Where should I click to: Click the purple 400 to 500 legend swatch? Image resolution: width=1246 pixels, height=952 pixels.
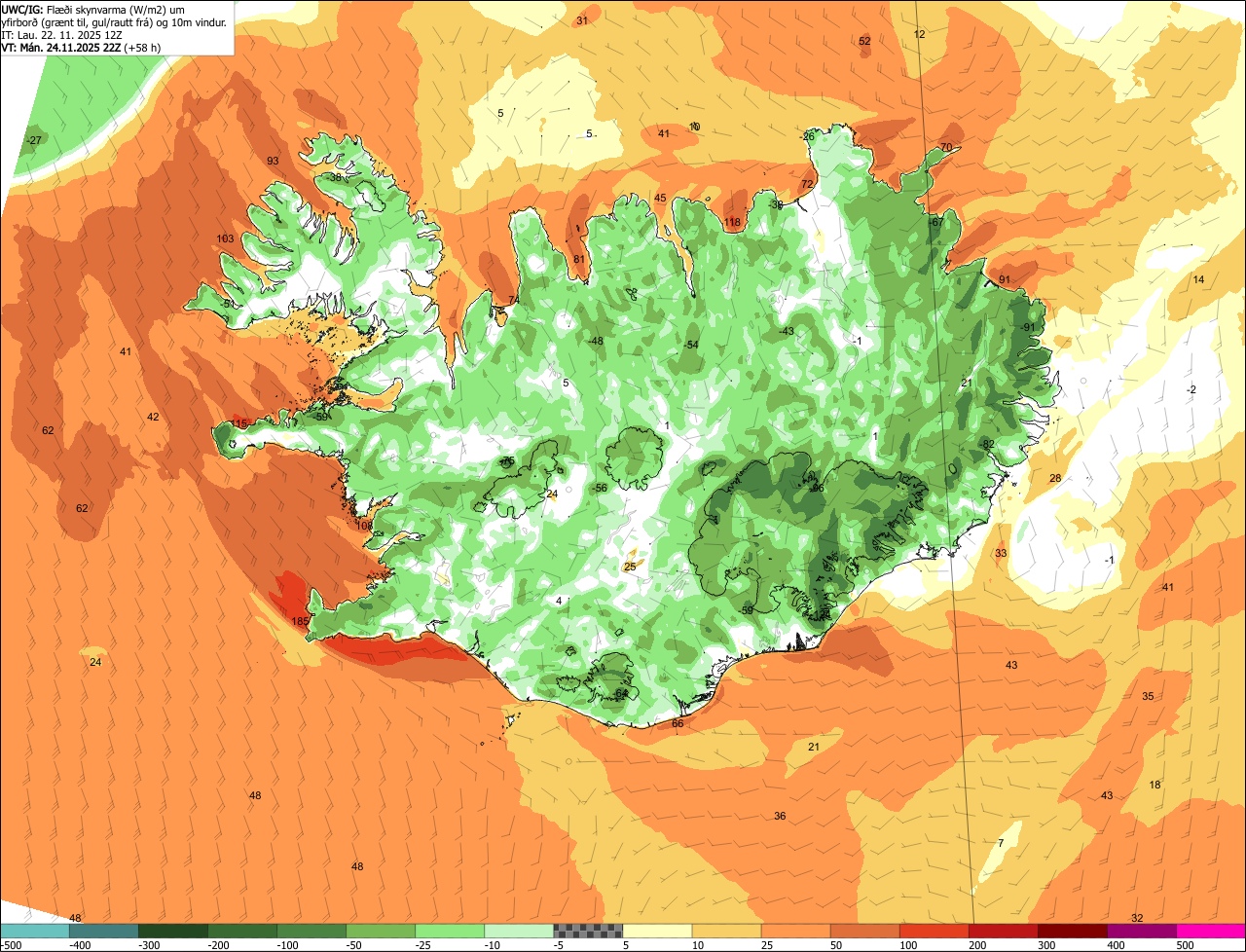(1143, 931)
